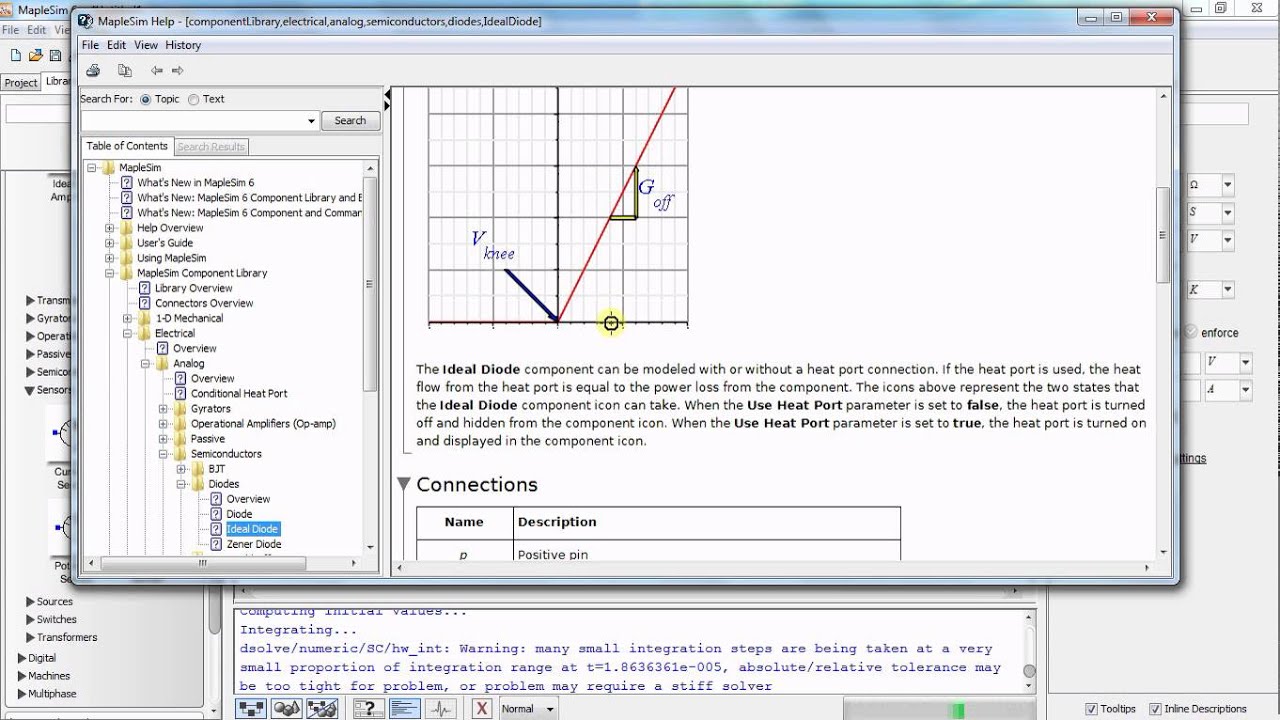Expand the User's Guide folder
1280x720 pixels.
(110, 243)
